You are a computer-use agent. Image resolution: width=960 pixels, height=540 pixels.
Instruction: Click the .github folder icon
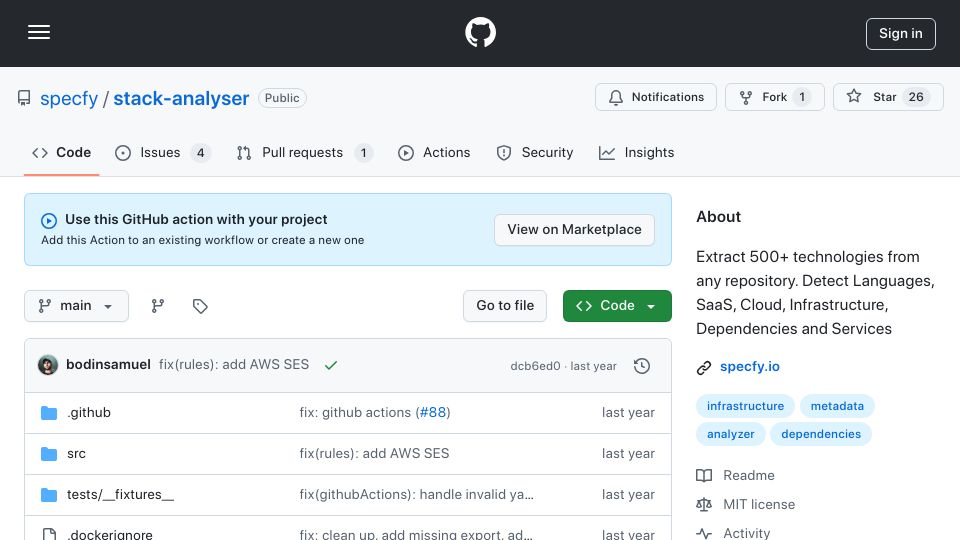pos(49,413)
